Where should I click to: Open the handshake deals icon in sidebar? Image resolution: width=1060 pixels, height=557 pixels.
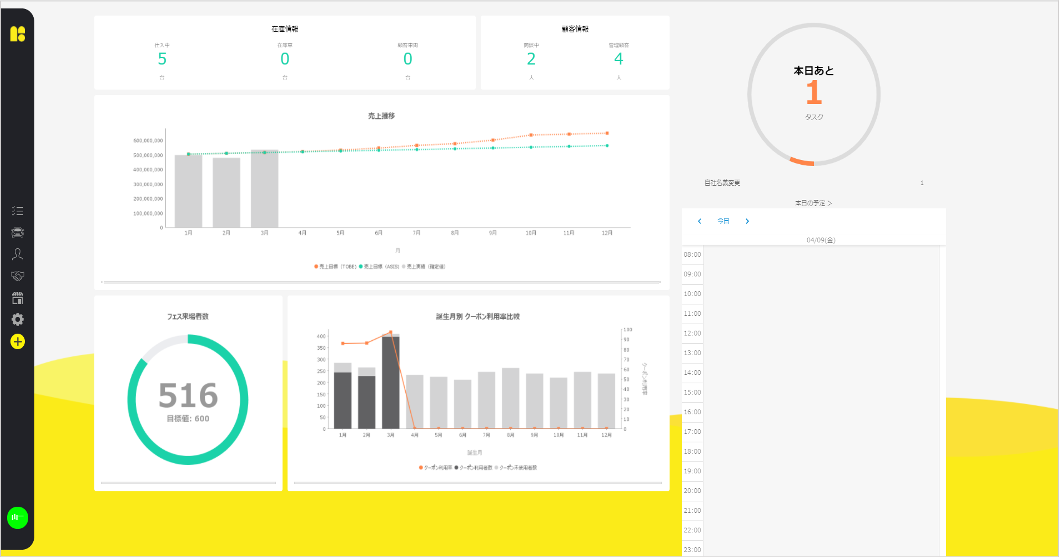17,276
